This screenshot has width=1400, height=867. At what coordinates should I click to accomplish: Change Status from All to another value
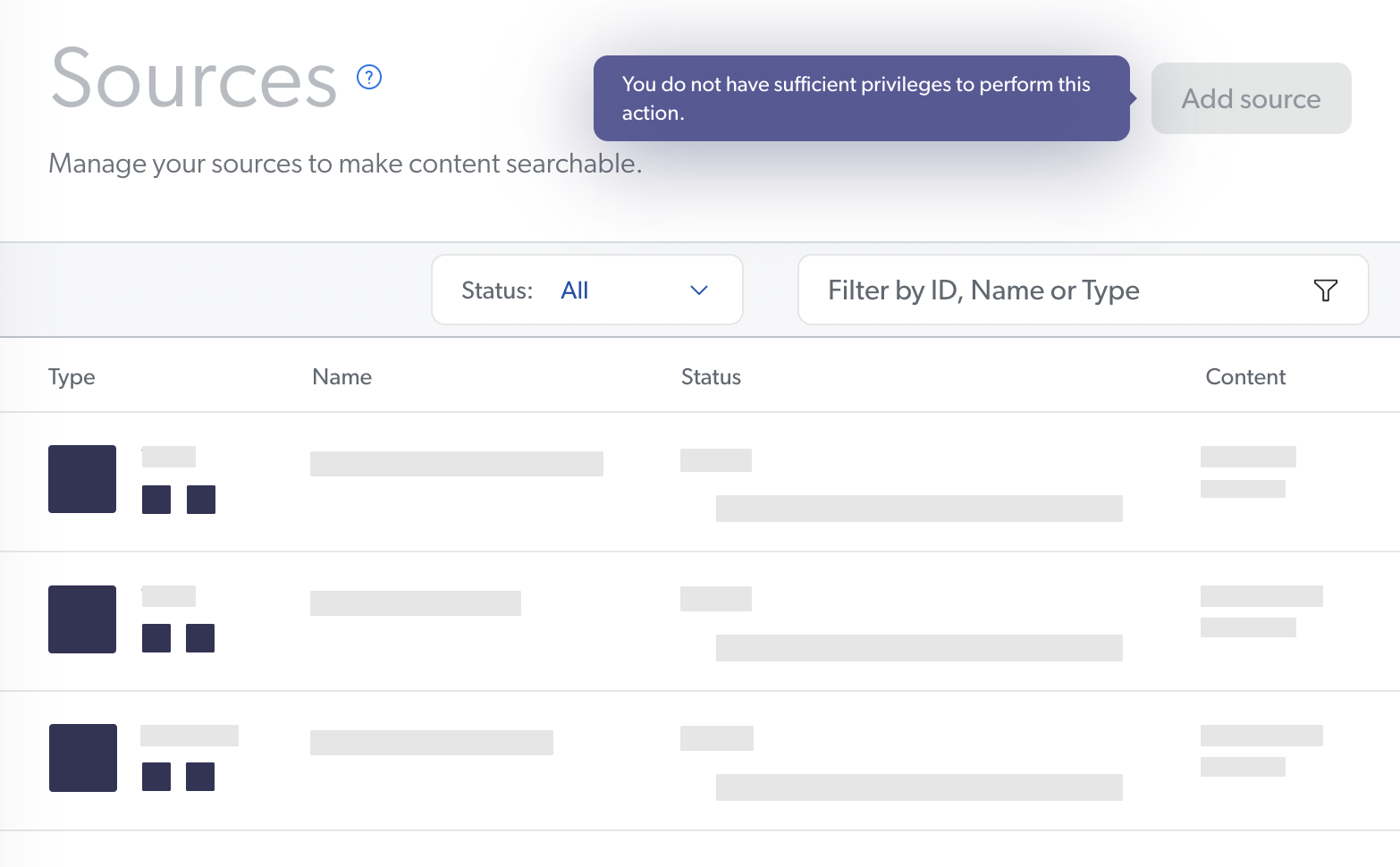pyautogui.click(x=575, y=290)
